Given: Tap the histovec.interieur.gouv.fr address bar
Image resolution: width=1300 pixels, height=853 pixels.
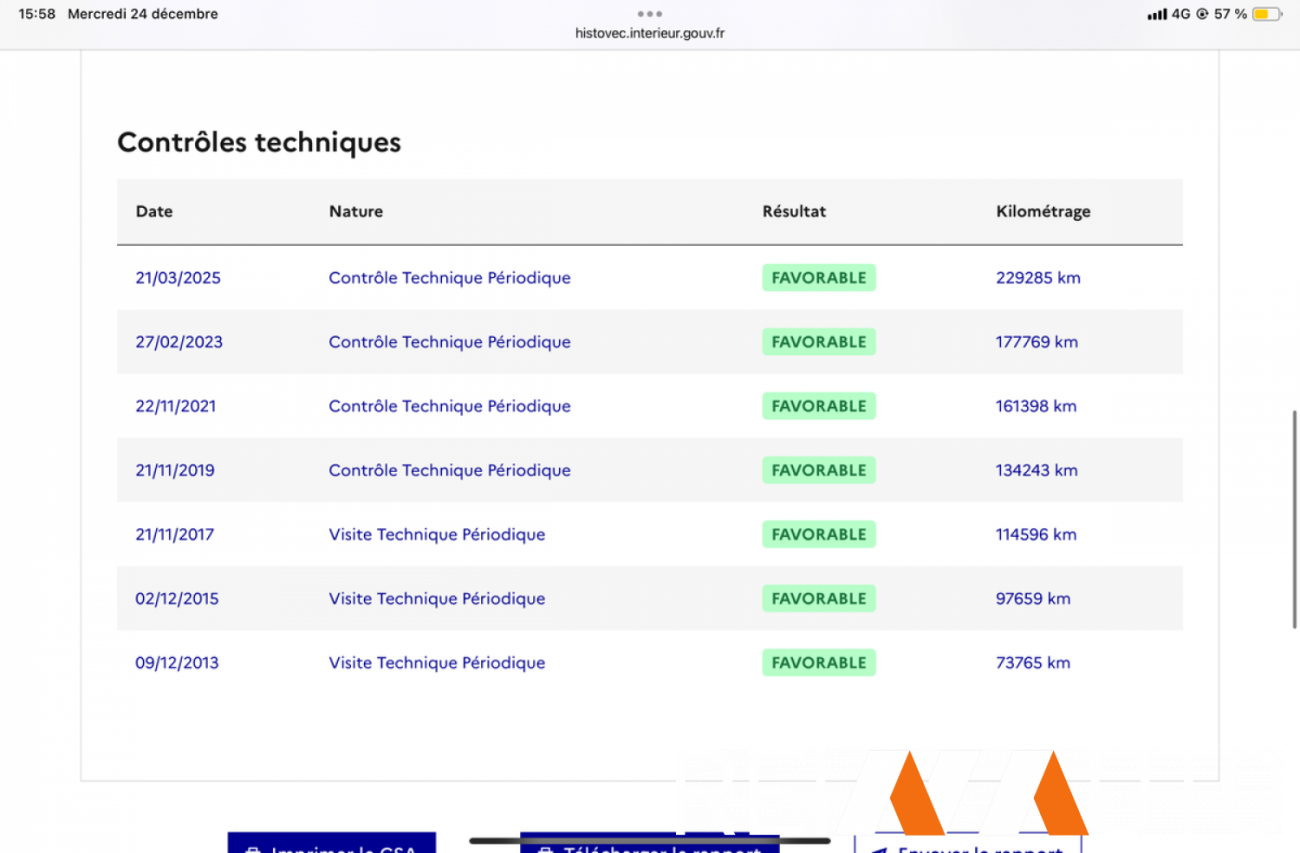Looking at the screenshot, I should coord(650,32).
